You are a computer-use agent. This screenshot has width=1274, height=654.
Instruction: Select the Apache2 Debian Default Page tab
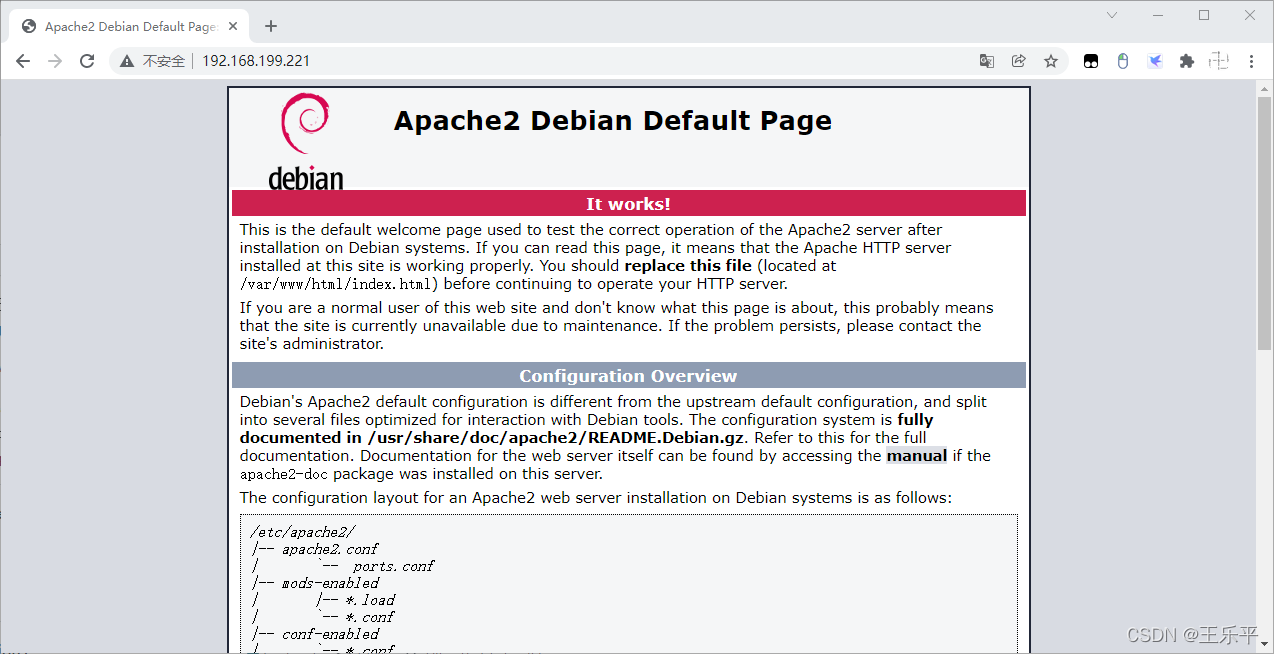[x=130, y=26]
